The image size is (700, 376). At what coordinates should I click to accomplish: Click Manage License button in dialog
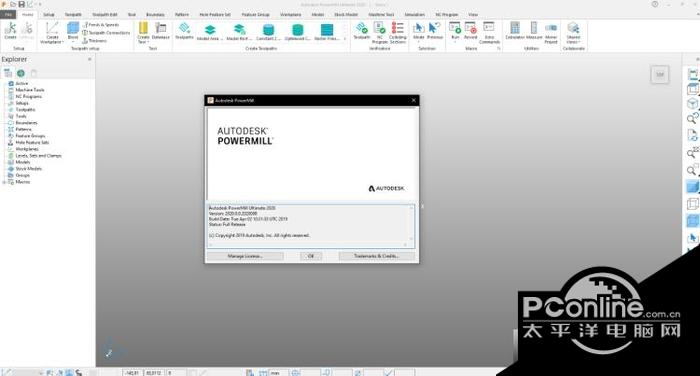coord(245,256)
